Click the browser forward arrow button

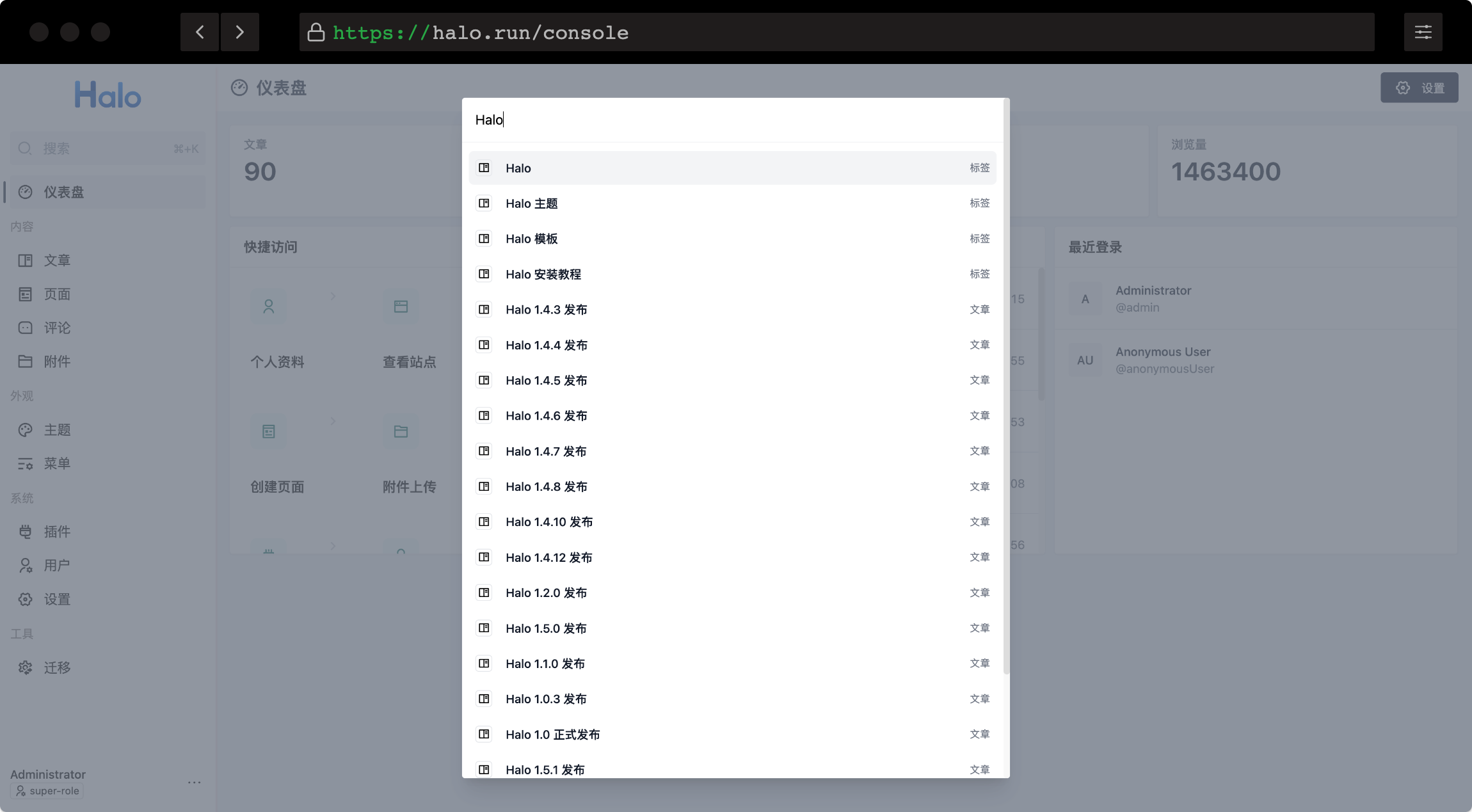pyautogui.click(x=240, y=32)
